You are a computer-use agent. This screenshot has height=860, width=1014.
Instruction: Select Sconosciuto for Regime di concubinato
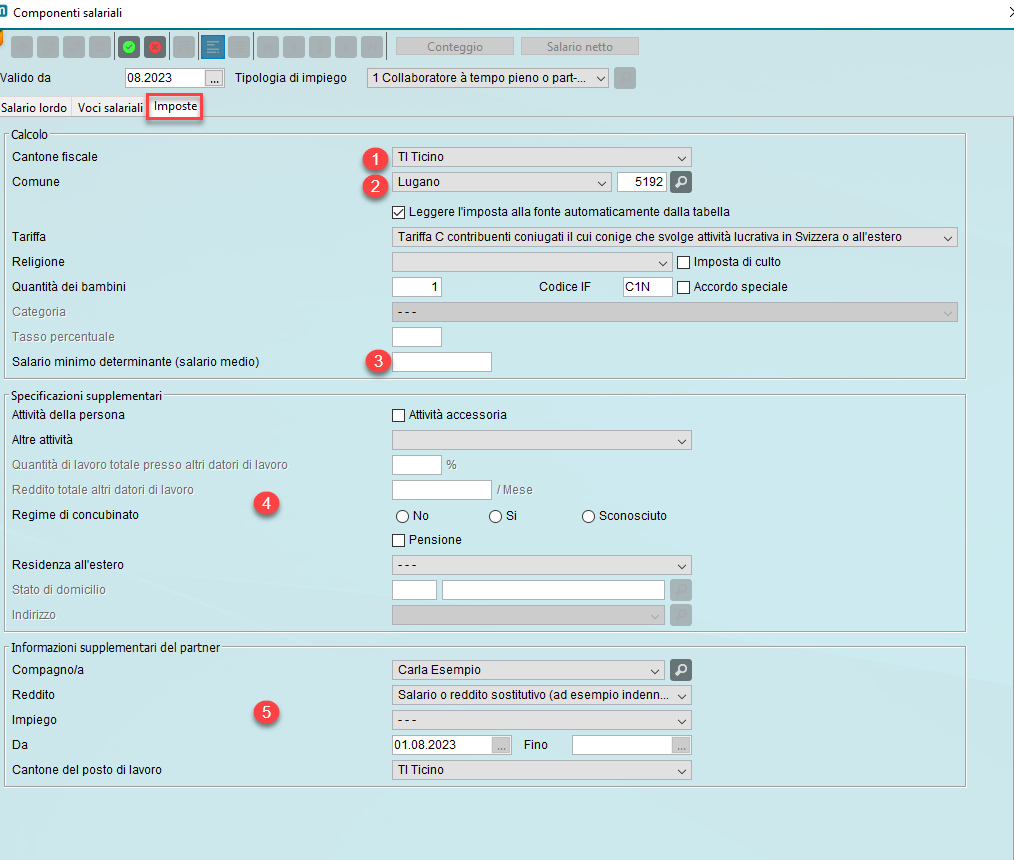click(588, 517)
